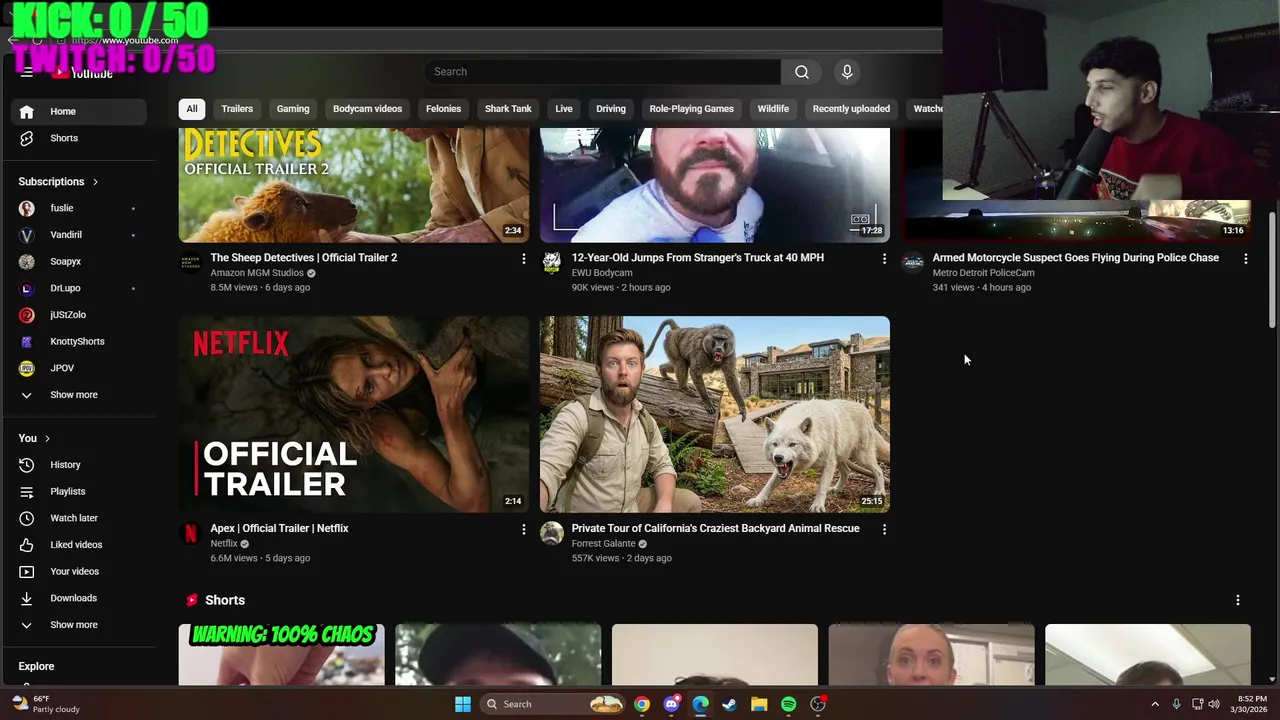Select the Recently uploaded filter chip
Viewport: 1280px width, 720px height.
[851, 109]
